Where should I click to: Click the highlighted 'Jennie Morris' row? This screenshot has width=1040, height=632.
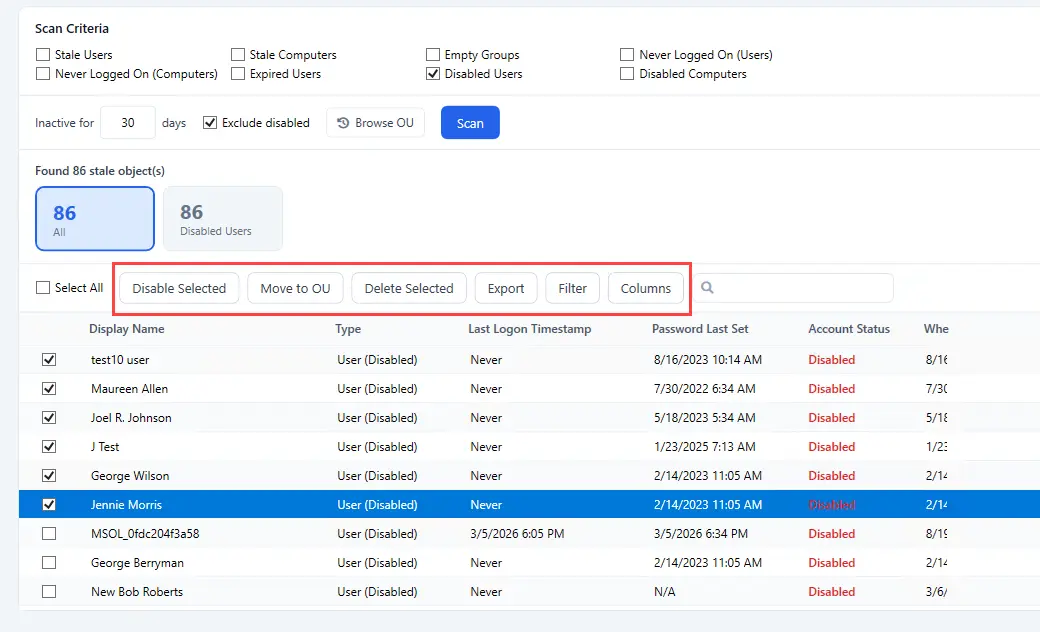point(529,505)
